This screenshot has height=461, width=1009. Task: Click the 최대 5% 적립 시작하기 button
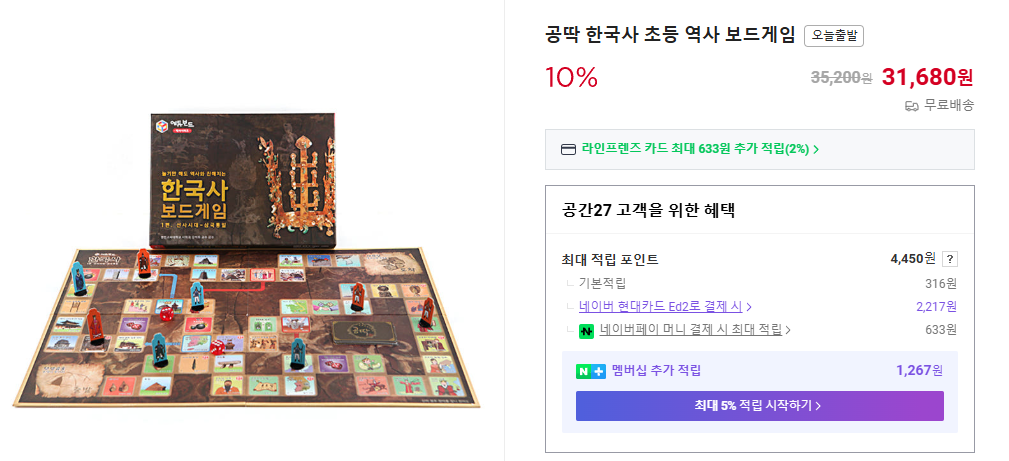coord(759,406)
